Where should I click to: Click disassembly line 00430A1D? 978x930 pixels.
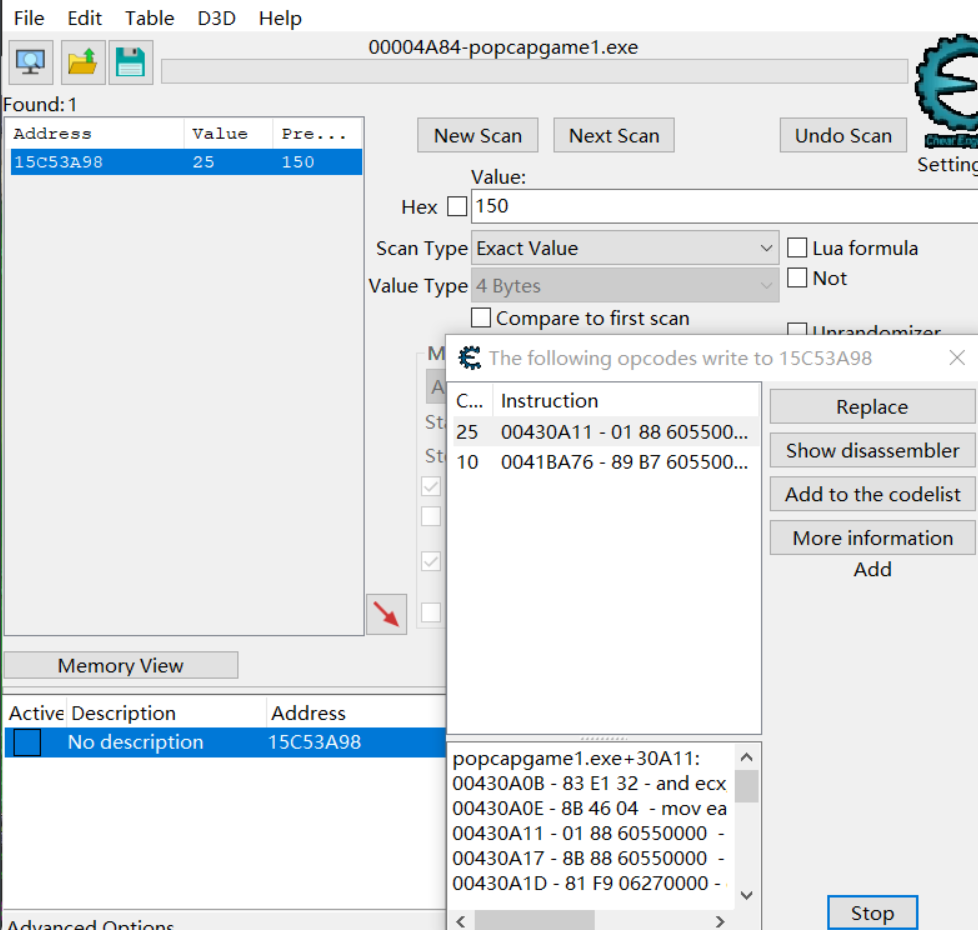(x=589, y=883)
